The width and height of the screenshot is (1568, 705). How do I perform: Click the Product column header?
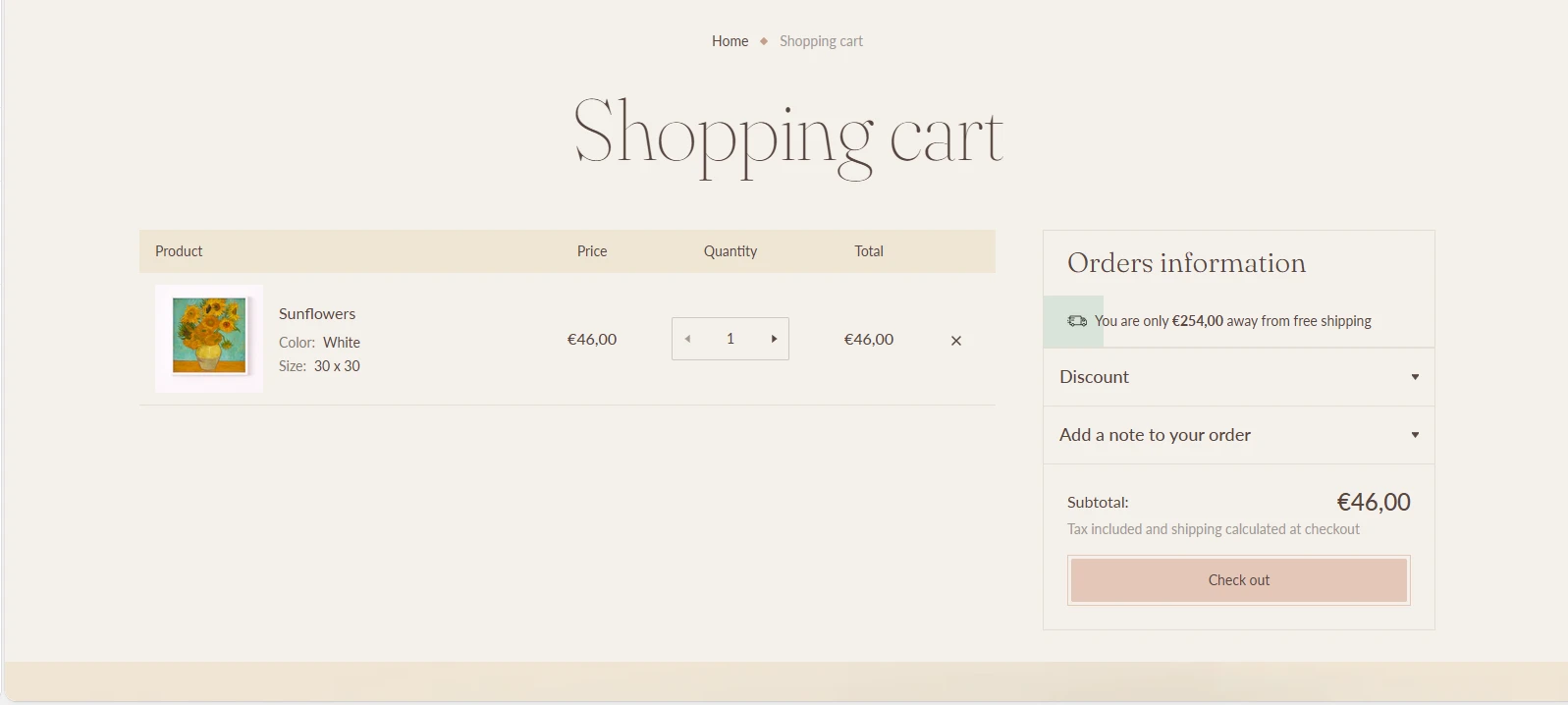(179, 251)
